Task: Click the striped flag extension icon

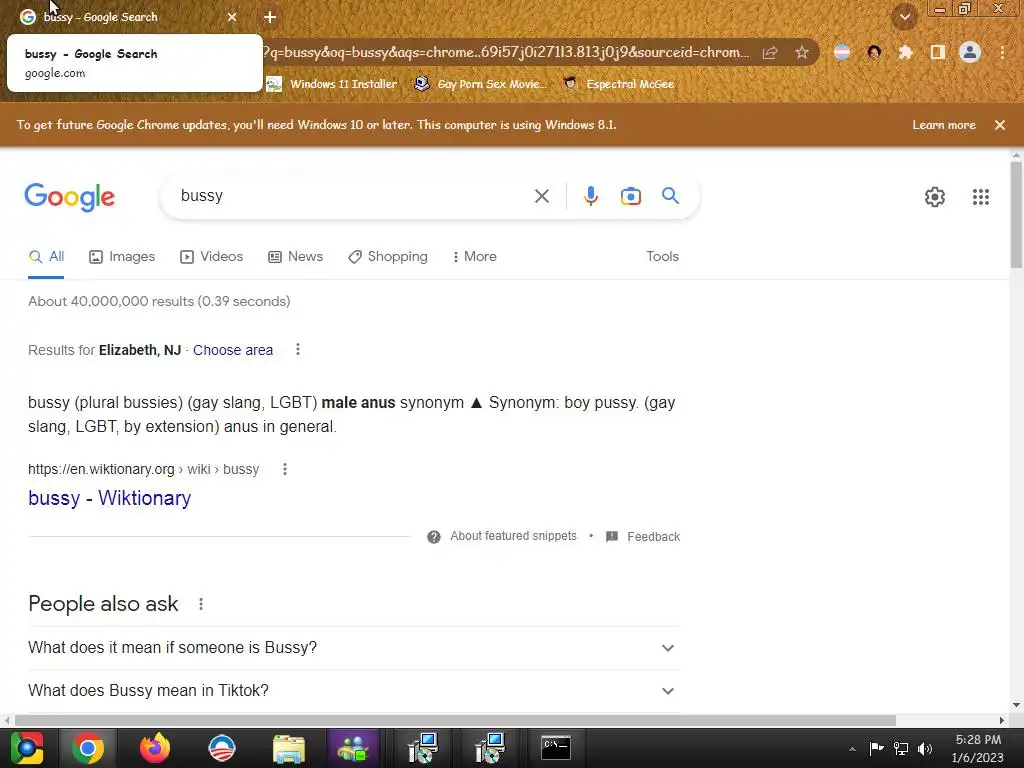Action: 842,52
